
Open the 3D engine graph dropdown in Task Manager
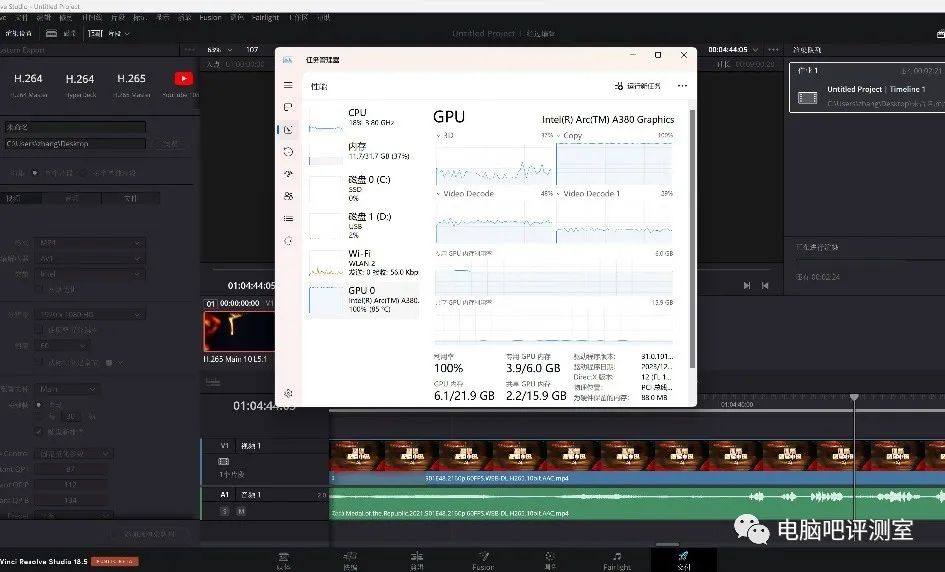click(445, 136)
